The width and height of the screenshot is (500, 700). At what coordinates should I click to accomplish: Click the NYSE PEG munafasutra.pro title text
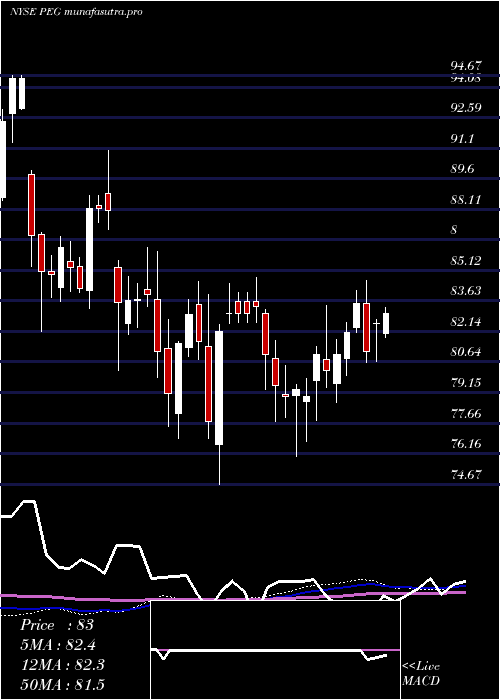pyautogui.click(x=76, y=12)
